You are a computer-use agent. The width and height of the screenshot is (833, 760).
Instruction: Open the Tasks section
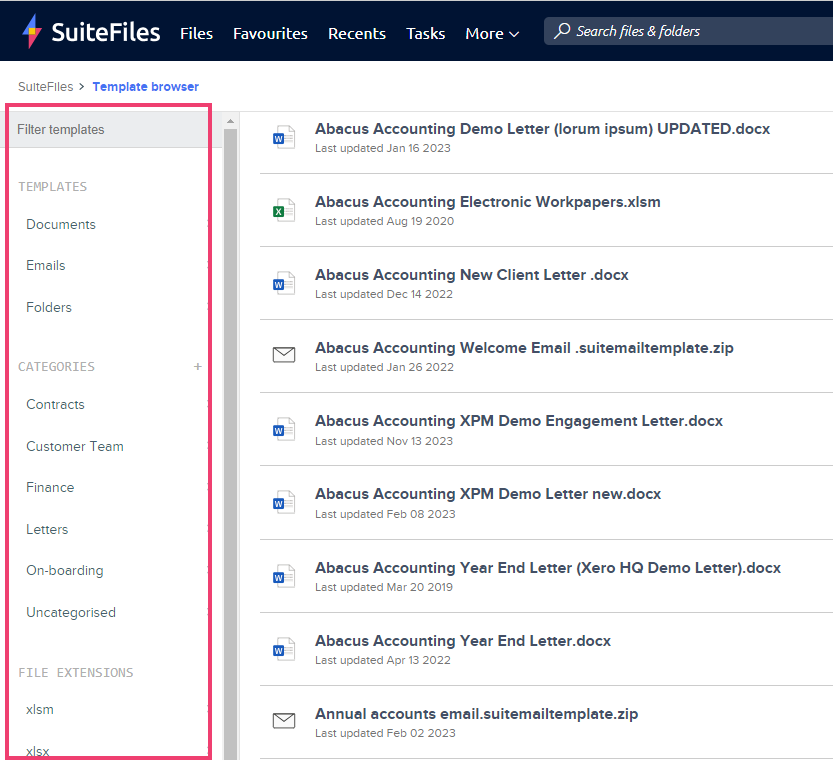[x=425, y=33]
